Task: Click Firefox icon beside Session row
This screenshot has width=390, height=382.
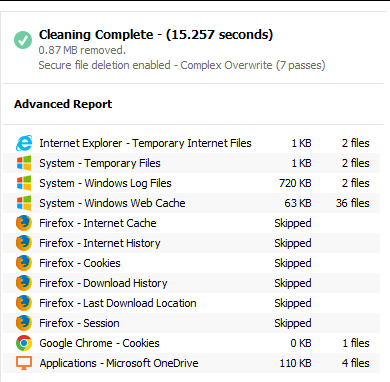Action: click(x=24, y=323)
